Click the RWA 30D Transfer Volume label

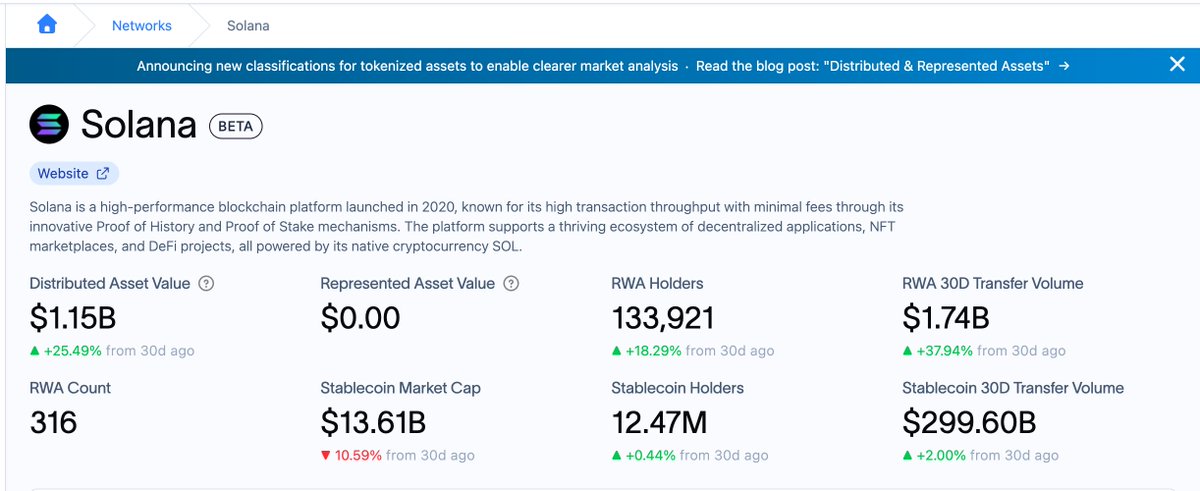tap(993, 284)
